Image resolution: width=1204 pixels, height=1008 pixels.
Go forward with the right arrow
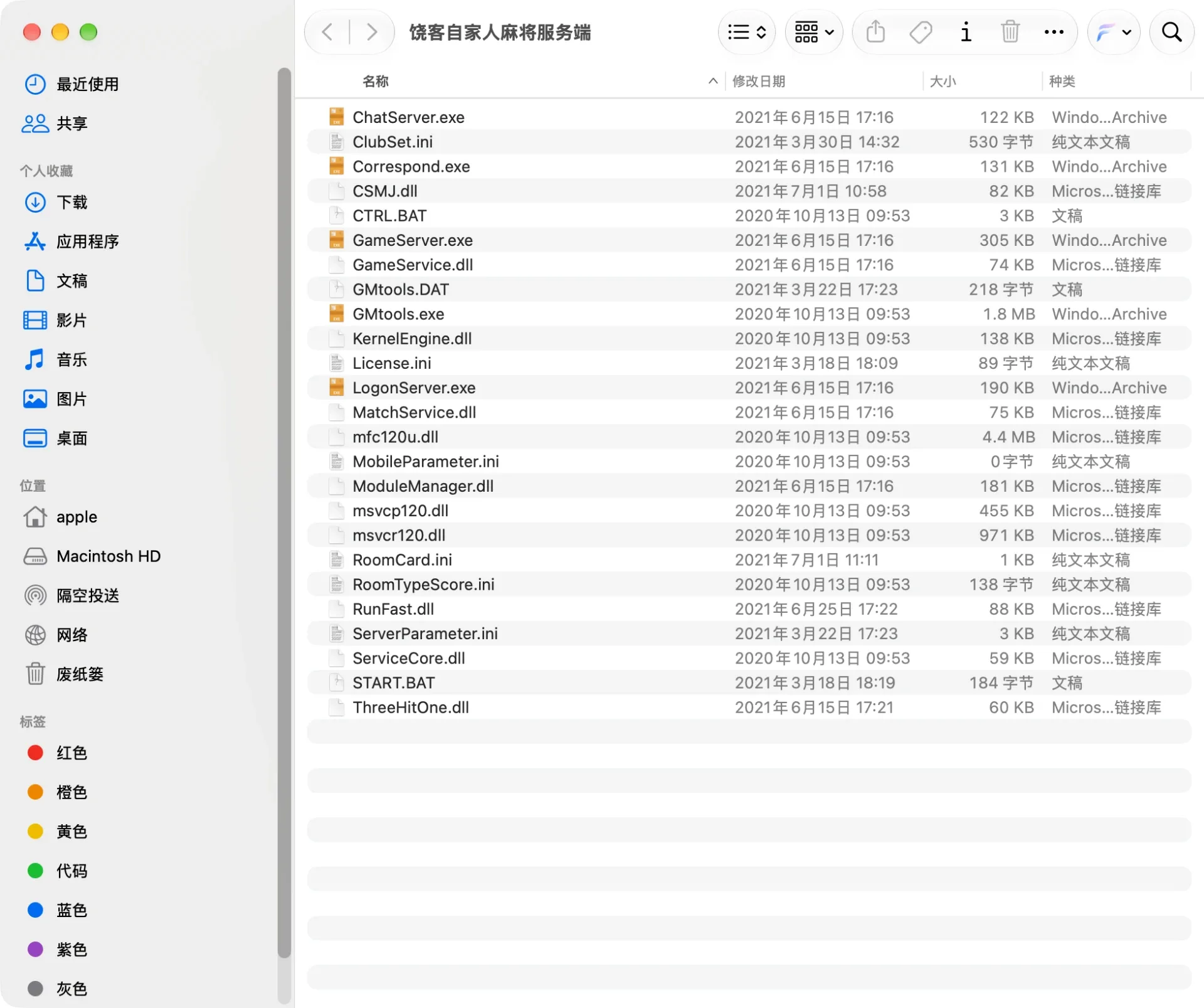point(372,31)
